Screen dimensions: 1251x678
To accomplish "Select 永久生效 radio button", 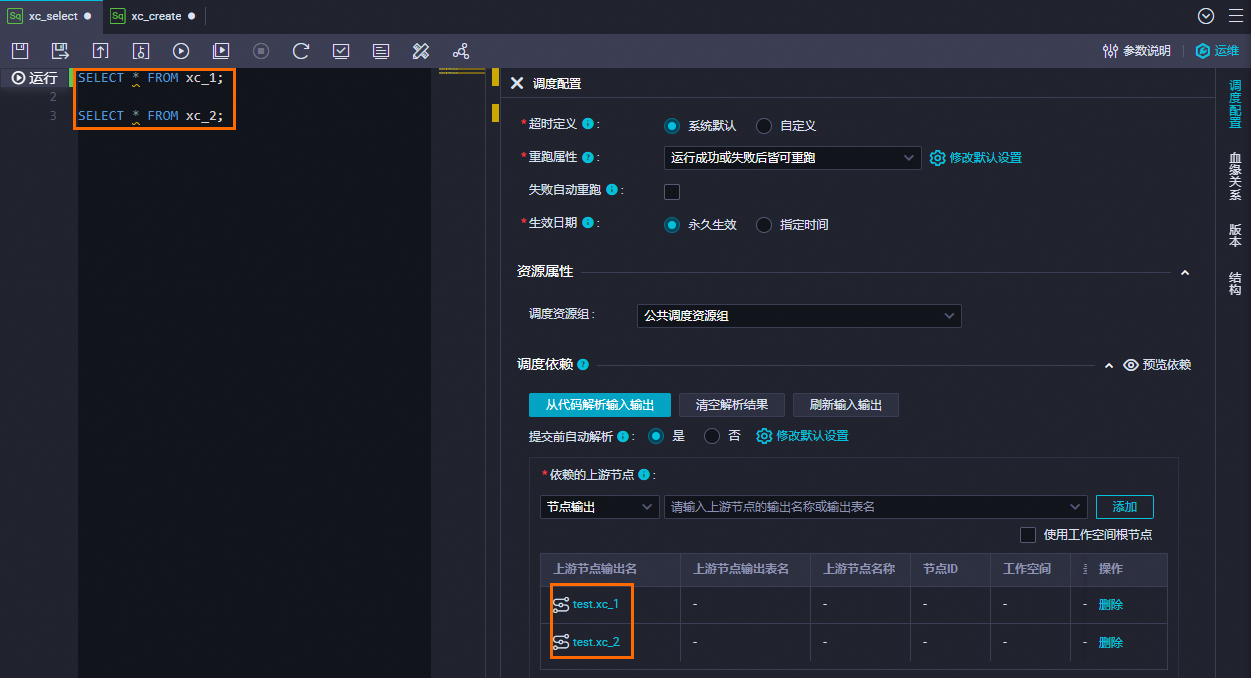I will coord(672,225).
